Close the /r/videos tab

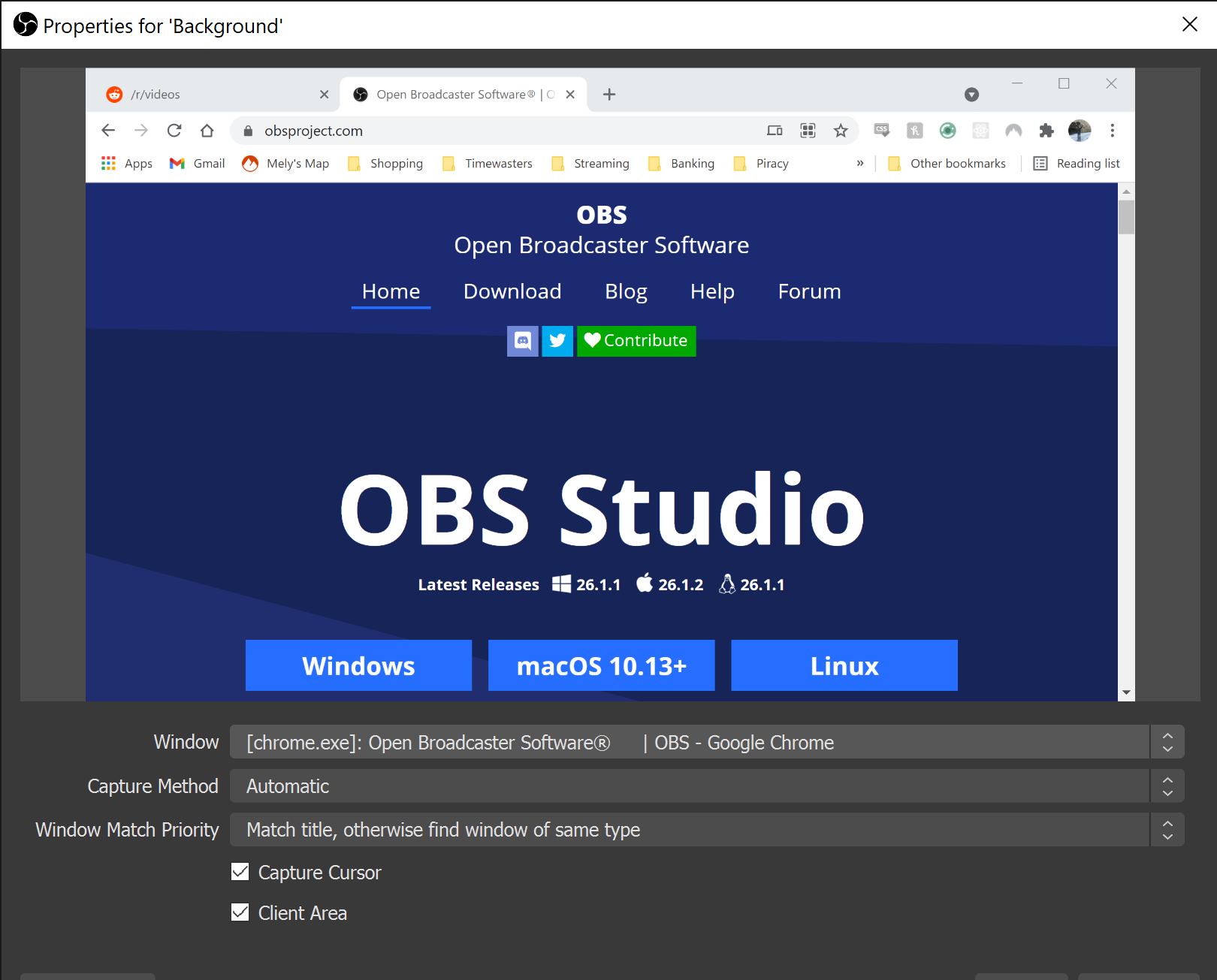point(325,94)
